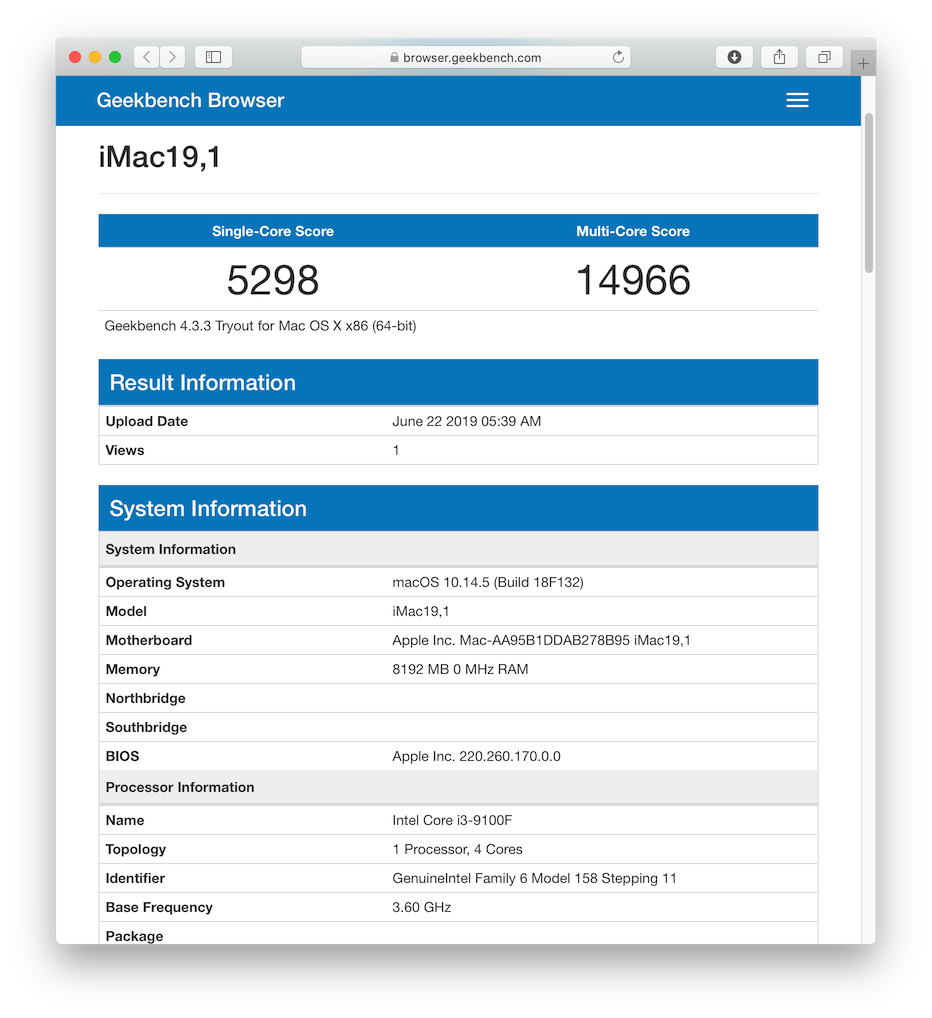Image resolution: width=932 pixels, height=1018 pixels.
Task: Click the Views row label
Action: [x=125, y=451]
